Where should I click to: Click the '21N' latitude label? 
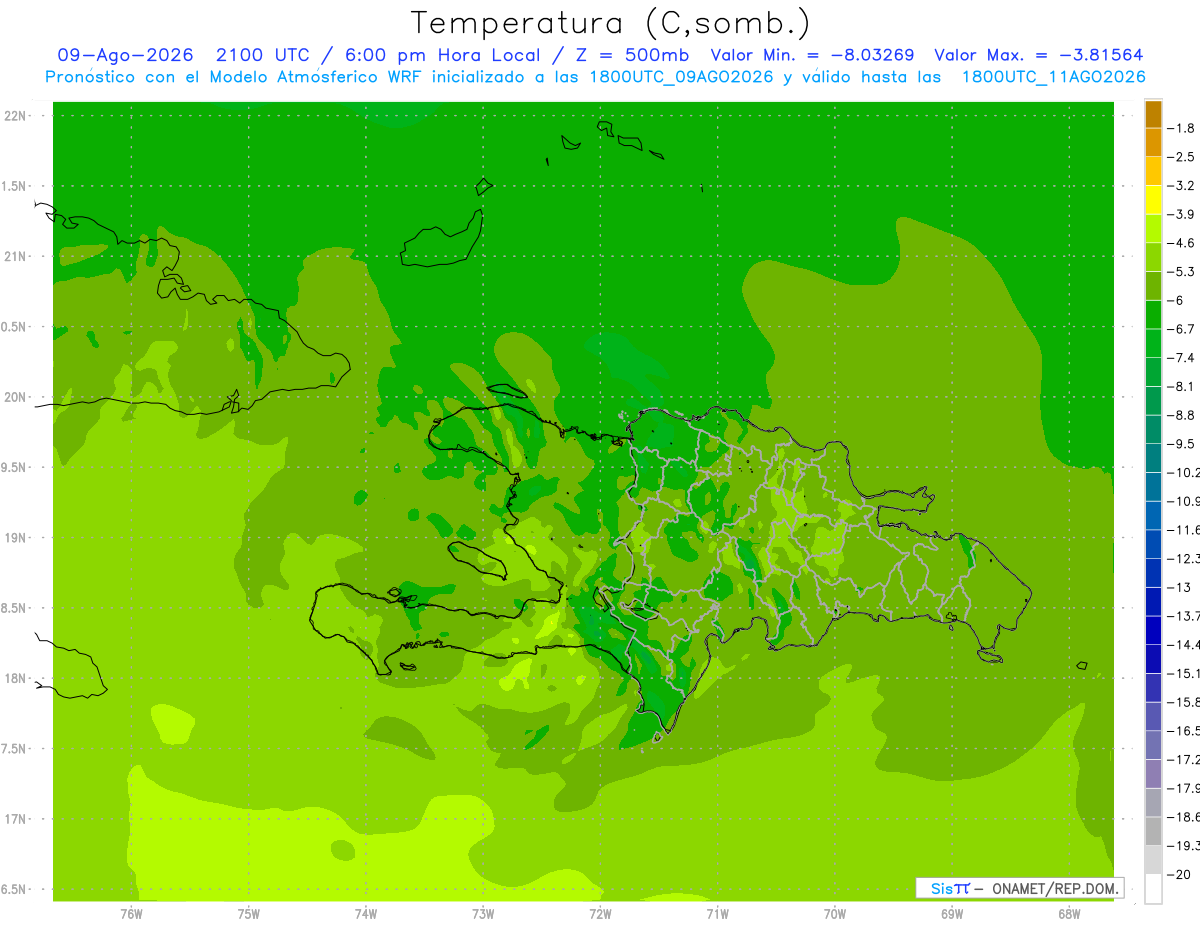point(15,256)
